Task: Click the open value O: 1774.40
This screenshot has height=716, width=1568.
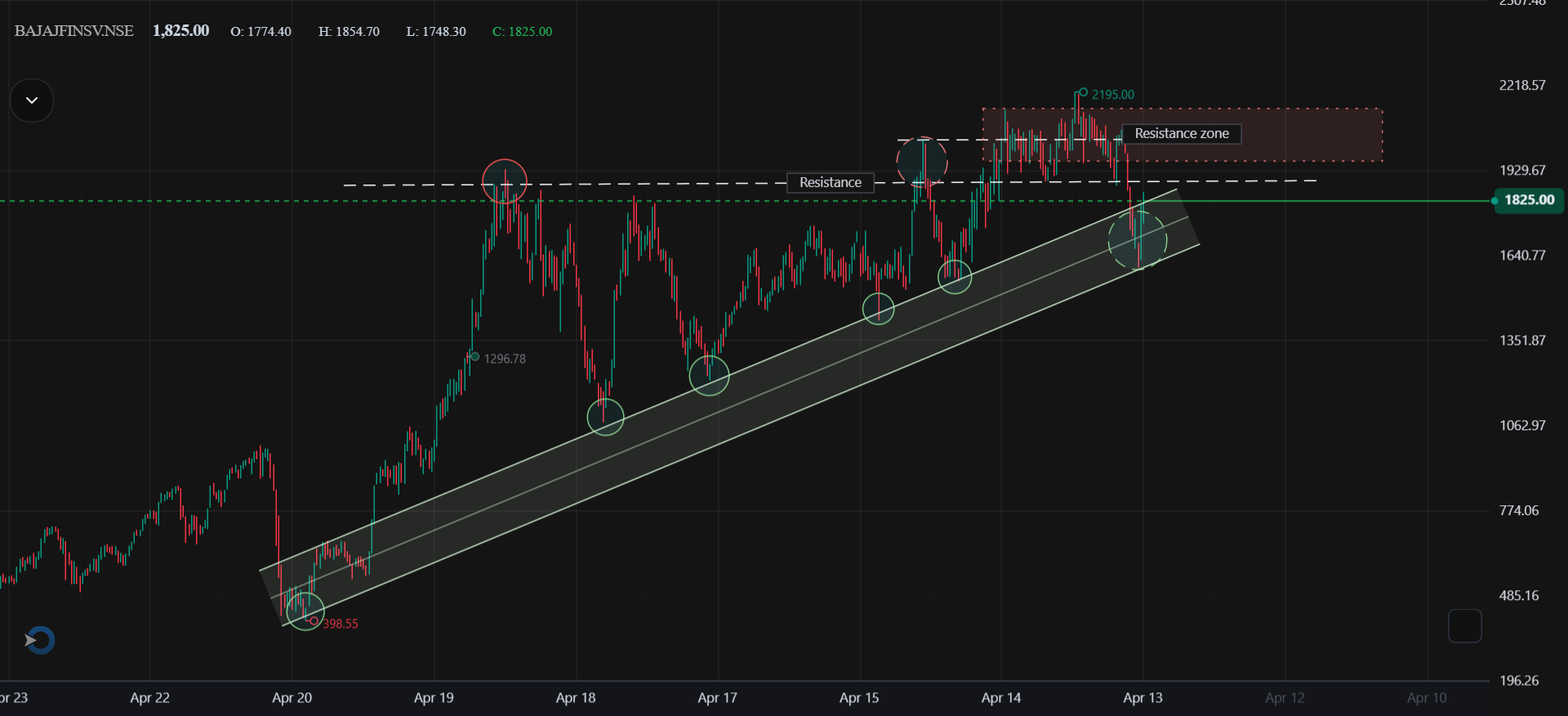Action: [261, 32]
